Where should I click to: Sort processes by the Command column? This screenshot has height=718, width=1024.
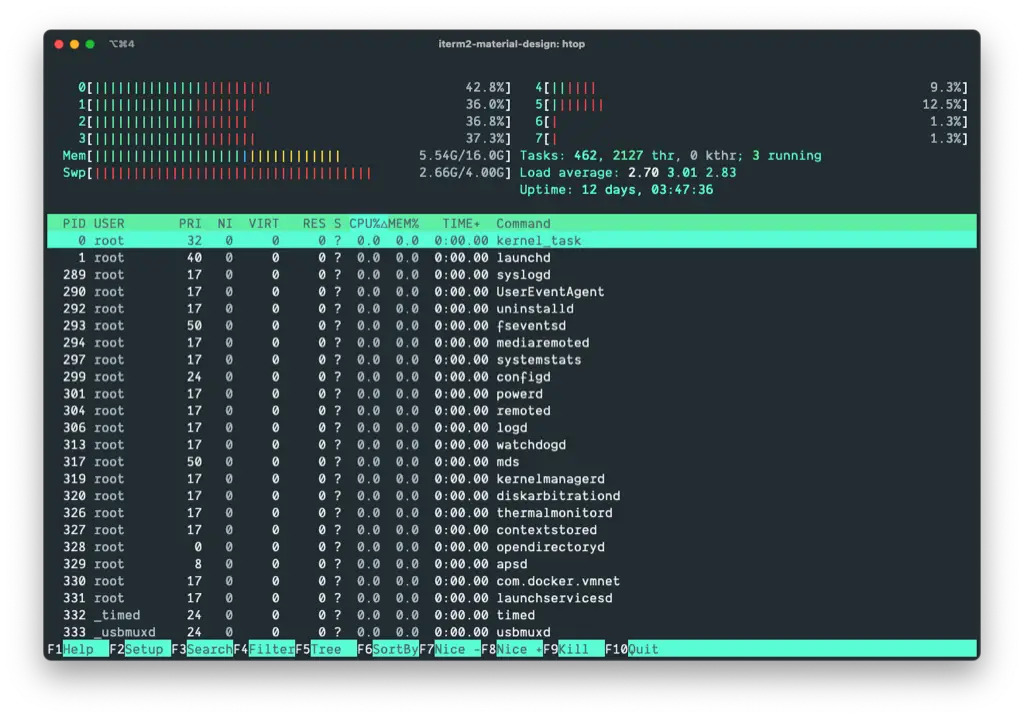point(523,223)
